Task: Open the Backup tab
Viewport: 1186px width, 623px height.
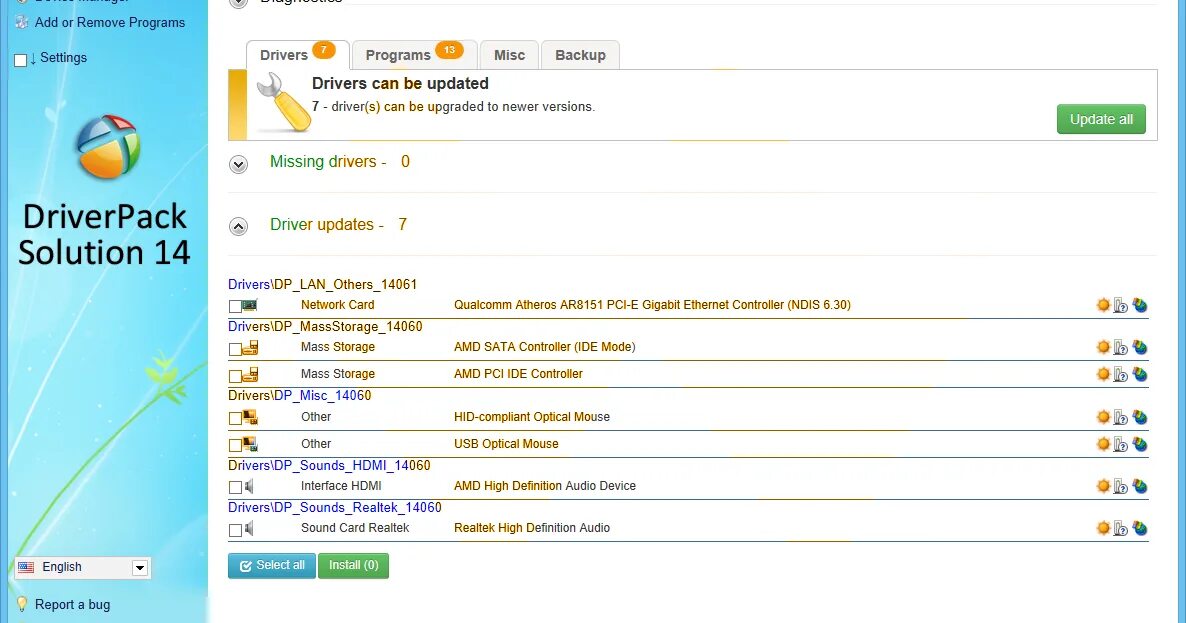Action: coord(580,54)
